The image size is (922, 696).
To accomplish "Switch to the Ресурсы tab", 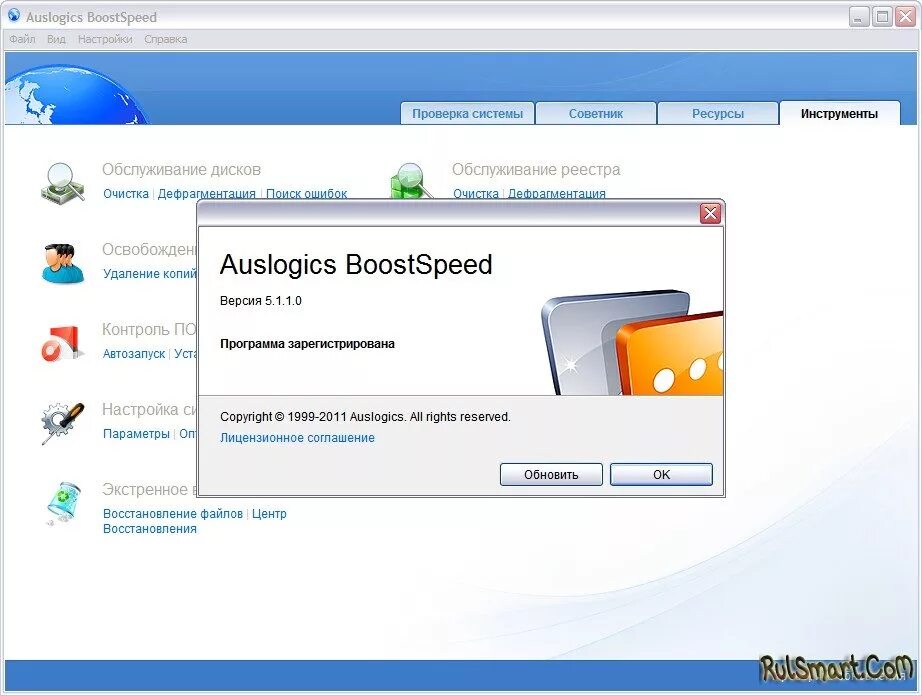I will 717,113.
